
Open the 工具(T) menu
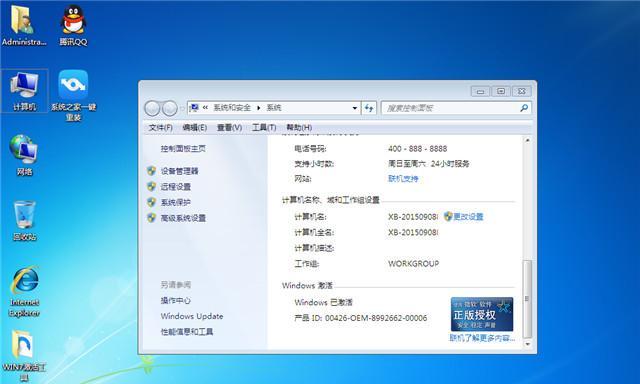pyautogui.click(x=264, y=128)
